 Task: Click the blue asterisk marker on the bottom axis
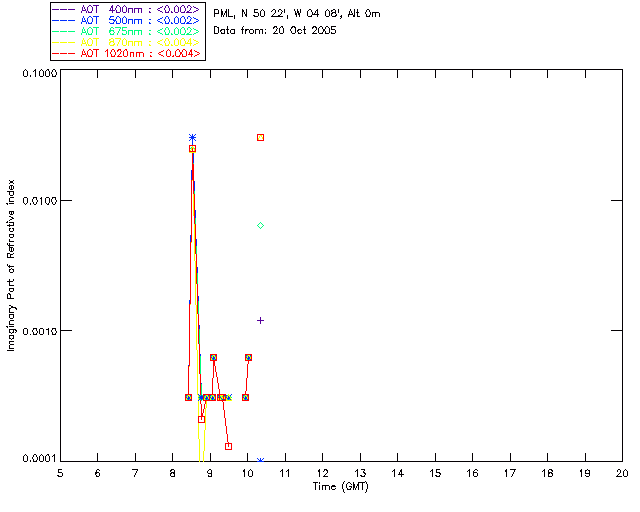[x=260, y=460]
